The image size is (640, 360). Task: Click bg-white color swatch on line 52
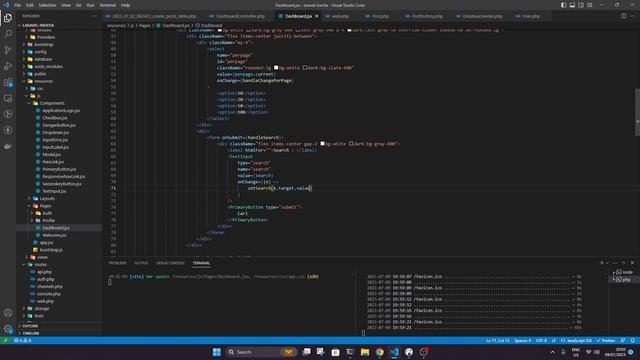click(x=276, y=68)
